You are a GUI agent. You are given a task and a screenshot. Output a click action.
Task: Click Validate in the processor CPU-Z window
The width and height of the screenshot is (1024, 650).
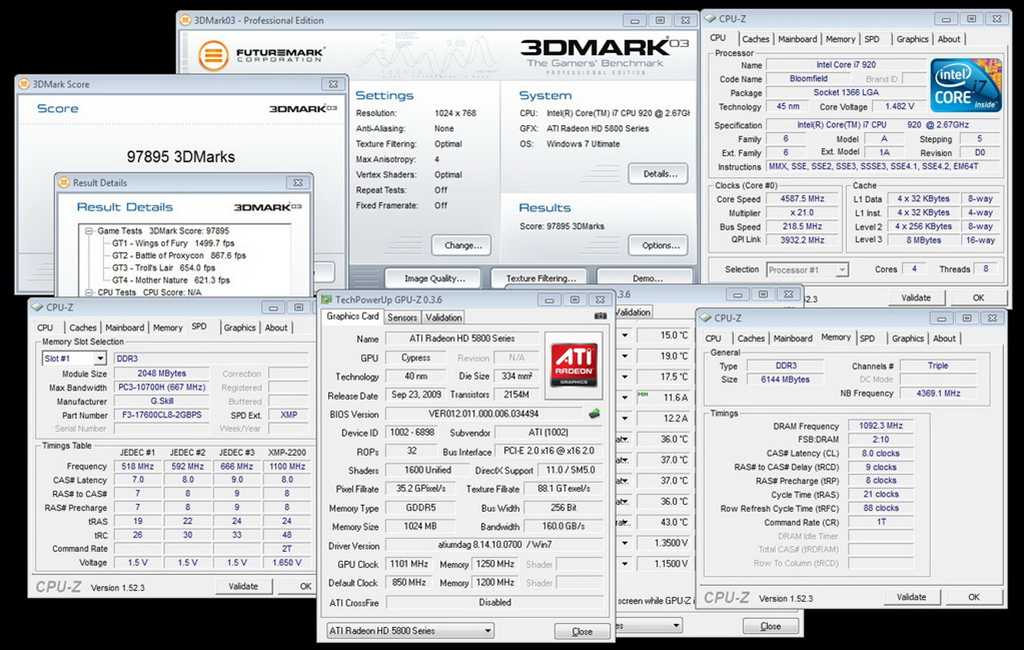pos(916,298)
